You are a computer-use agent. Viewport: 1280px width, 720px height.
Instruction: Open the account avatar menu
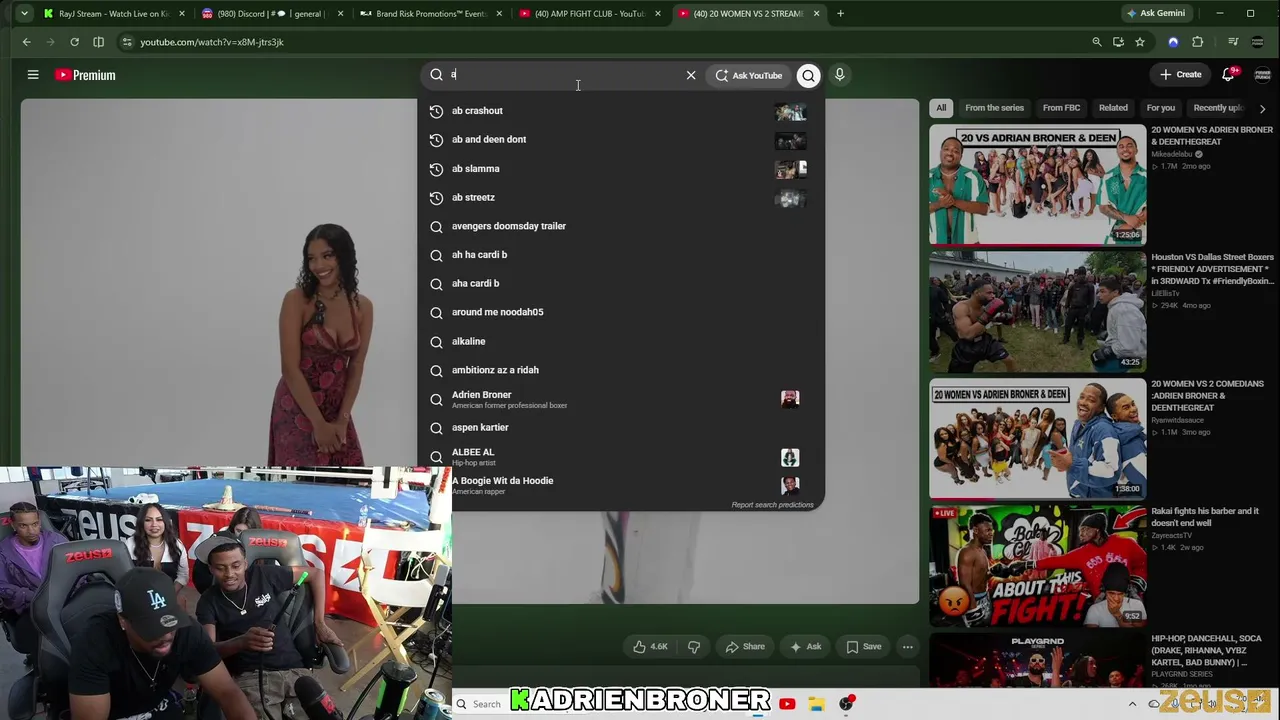click(x=1262, y=75)
